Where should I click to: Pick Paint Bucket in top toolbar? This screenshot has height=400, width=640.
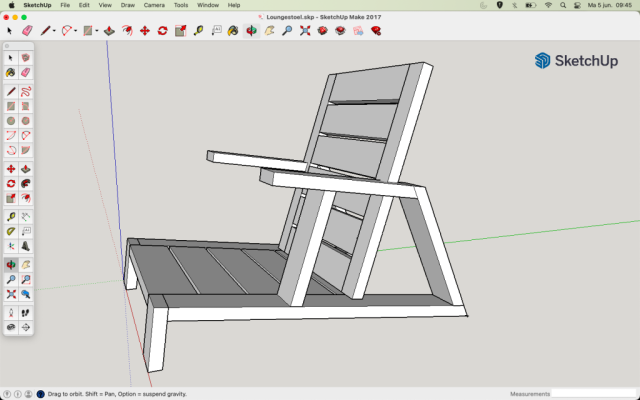(233, 31)
